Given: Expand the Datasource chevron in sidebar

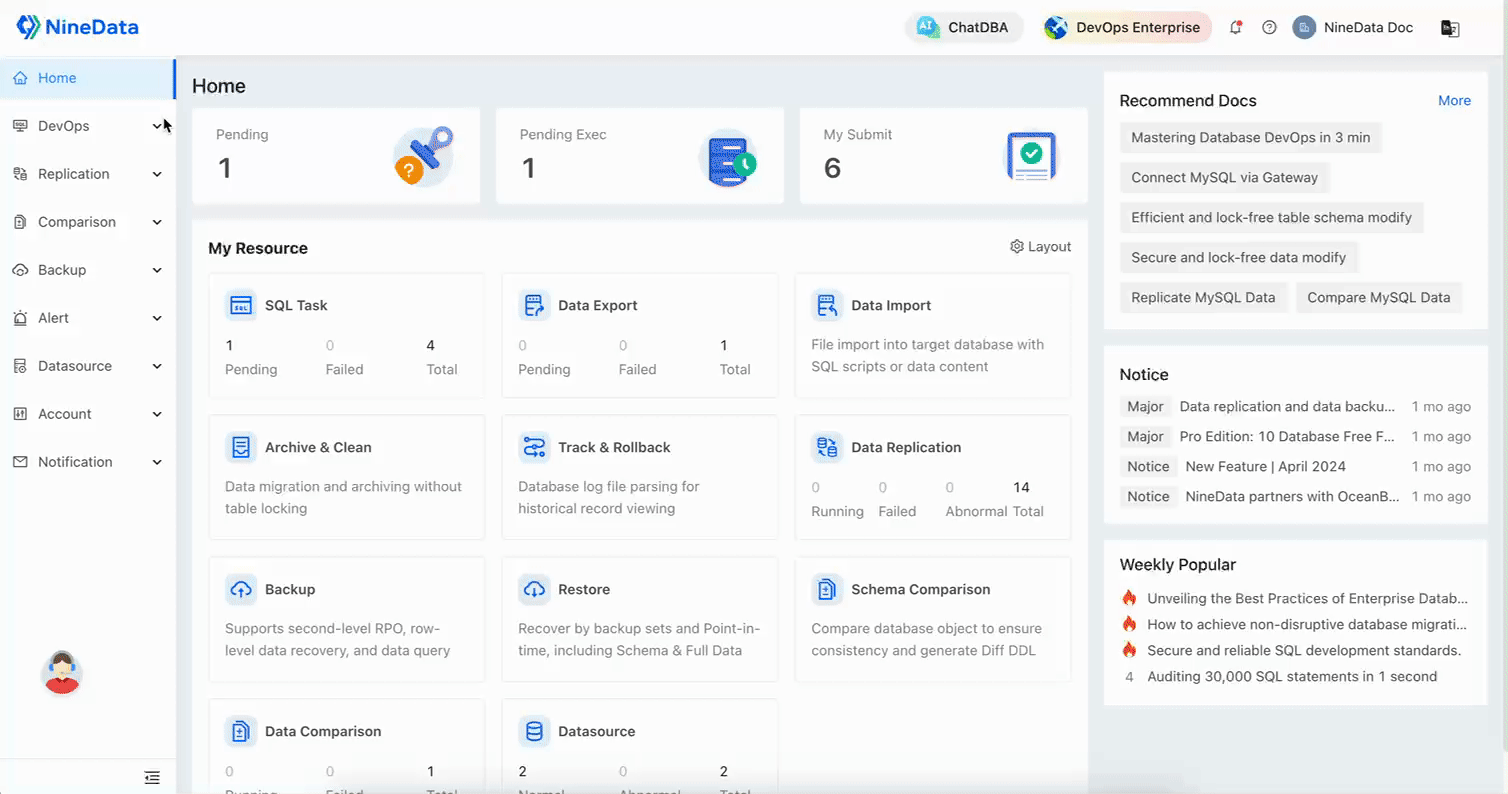Looking at the screenshot, I should click(x=157, y=366).
